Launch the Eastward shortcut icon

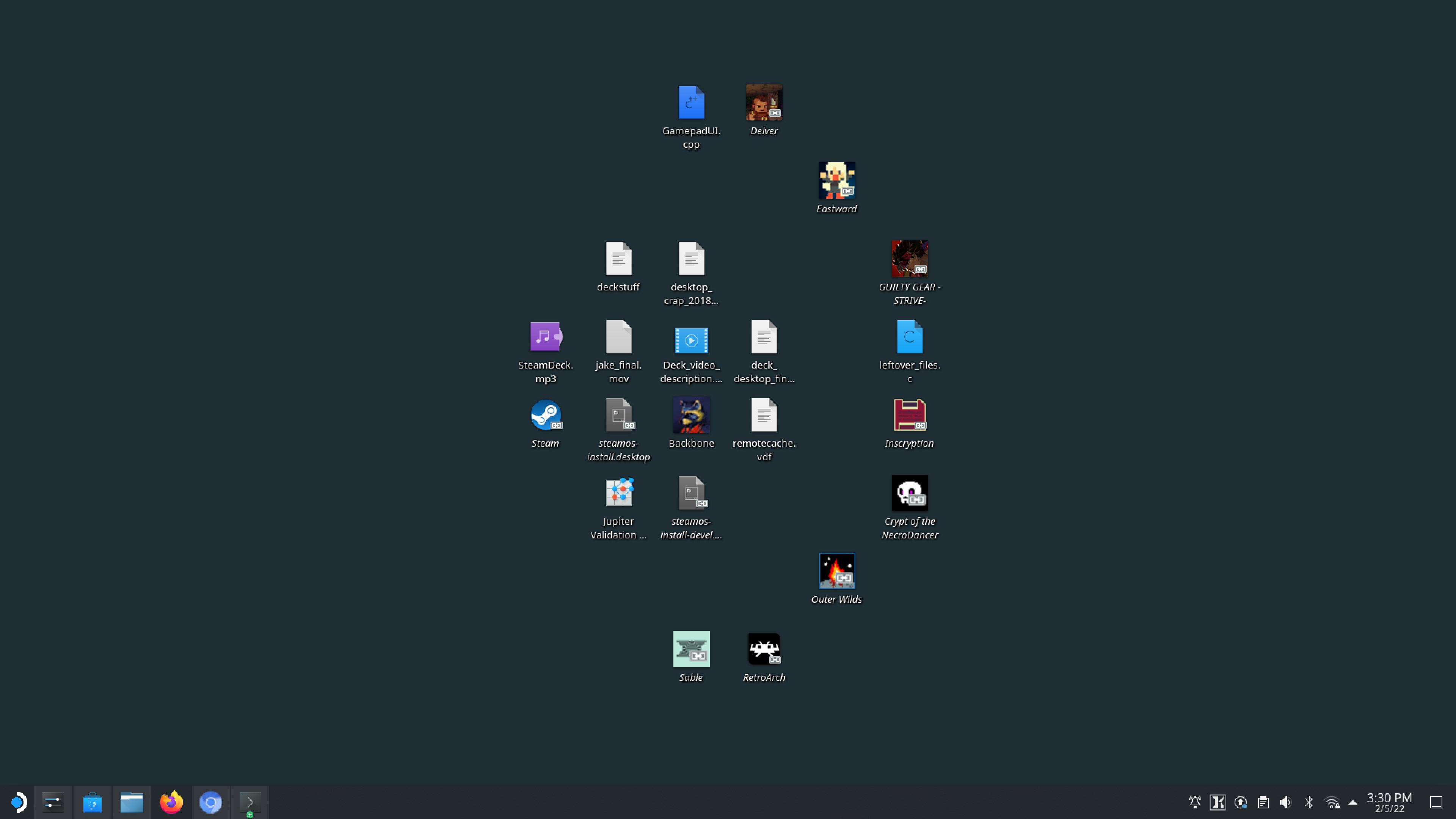click(836, 180)
